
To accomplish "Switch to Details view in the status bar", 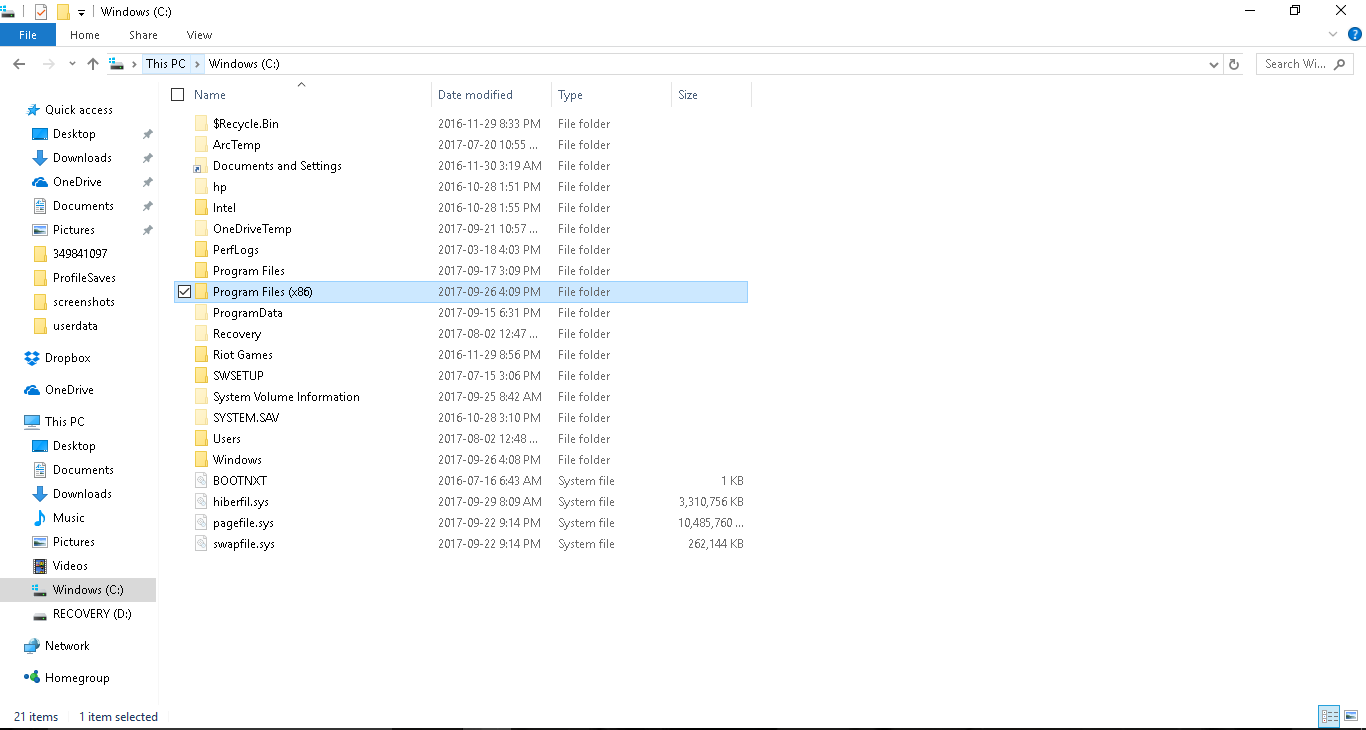I will pos(1329,716).
